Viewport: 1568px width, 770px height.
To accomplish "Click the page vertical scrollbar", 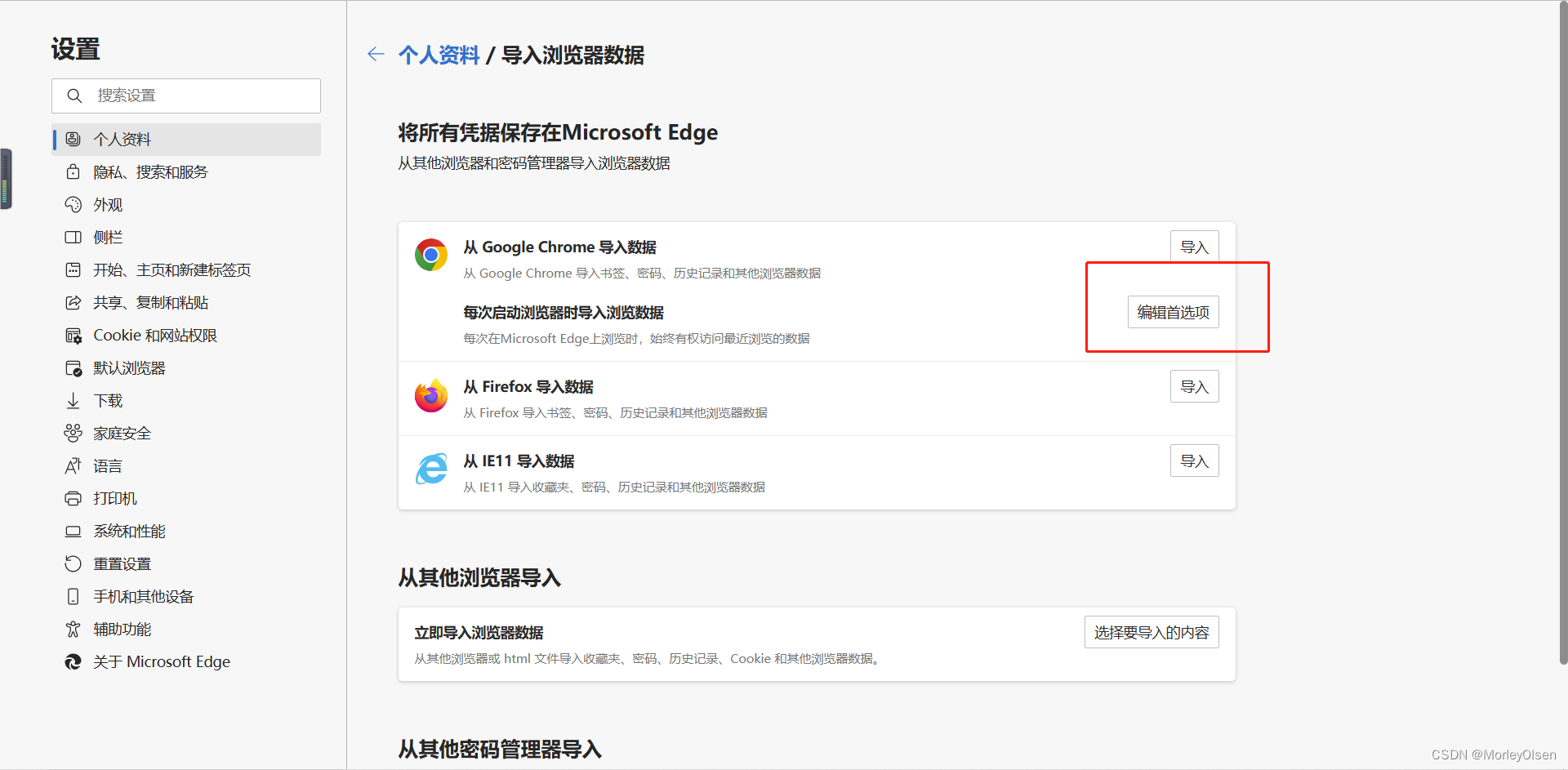I will tap(1563, 333).
